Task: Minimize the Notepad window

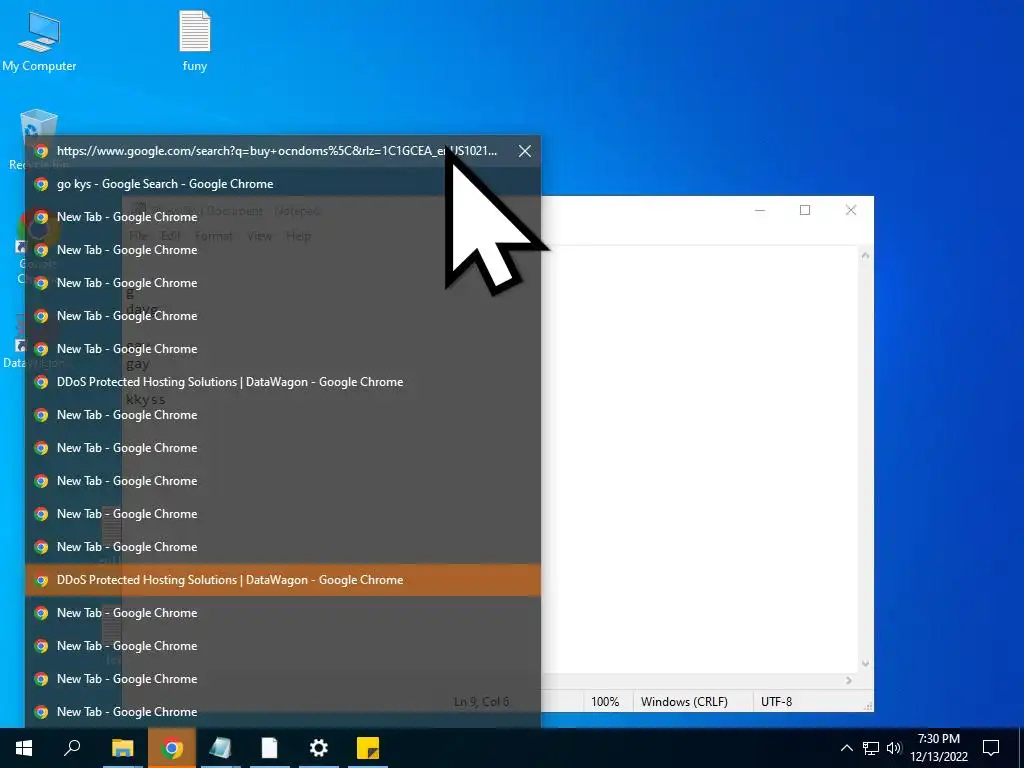Action: tap(760, 210)
